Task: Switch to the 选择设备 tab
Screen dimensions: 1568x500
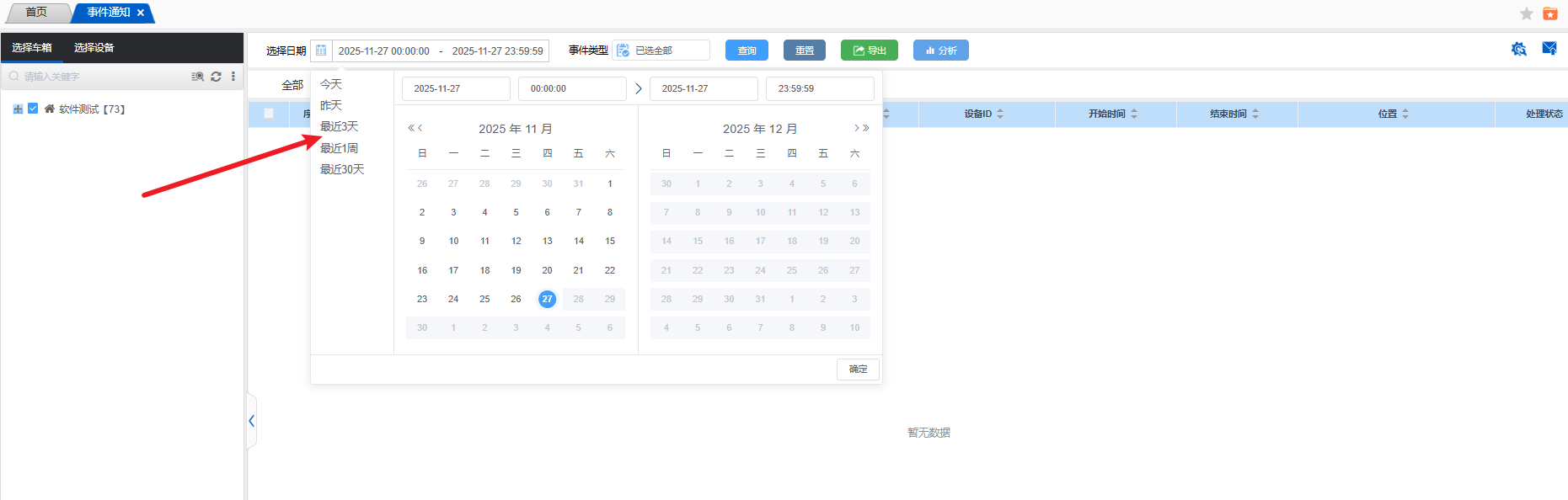Action: (x=94, y=48)
